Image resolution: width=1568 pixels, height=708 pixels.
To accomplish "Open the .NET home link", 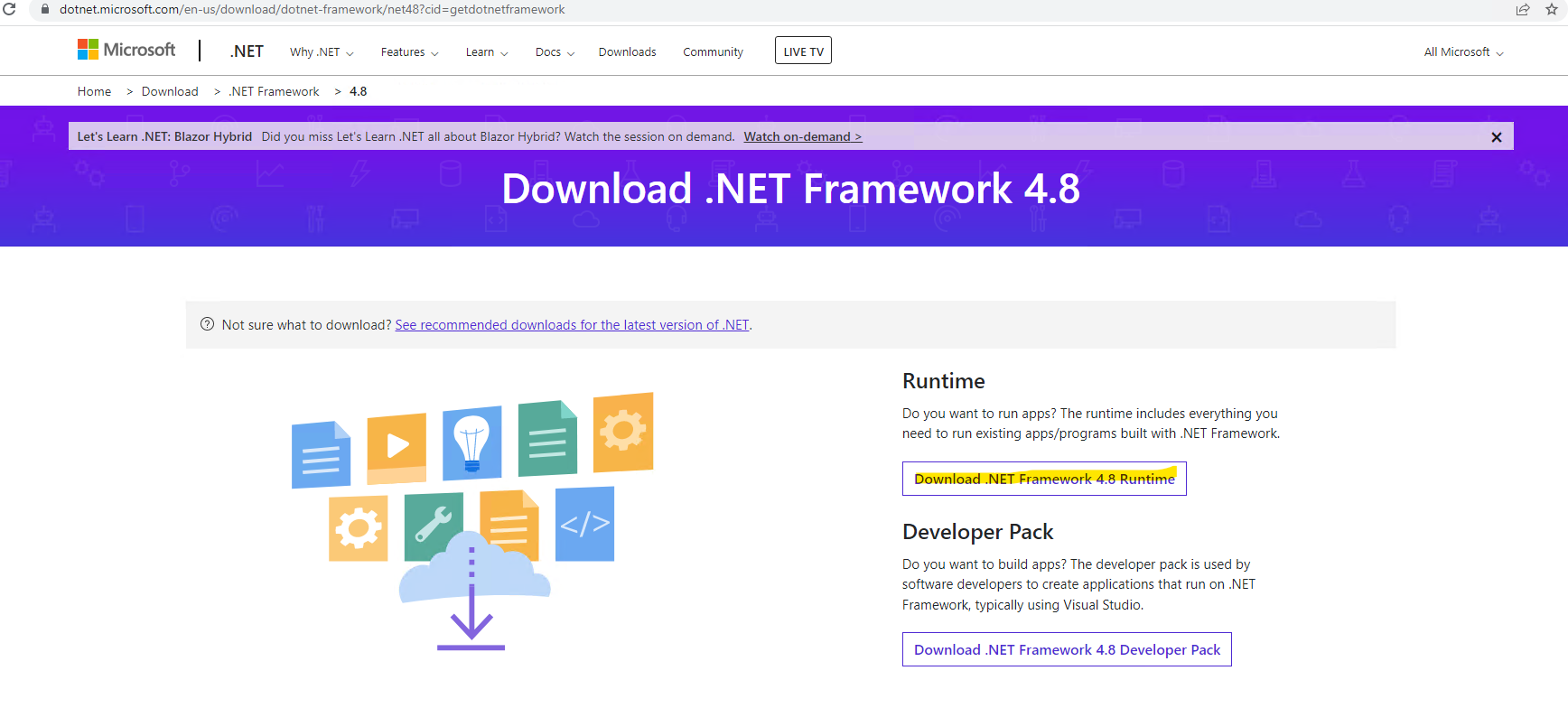I will [247, 51].
